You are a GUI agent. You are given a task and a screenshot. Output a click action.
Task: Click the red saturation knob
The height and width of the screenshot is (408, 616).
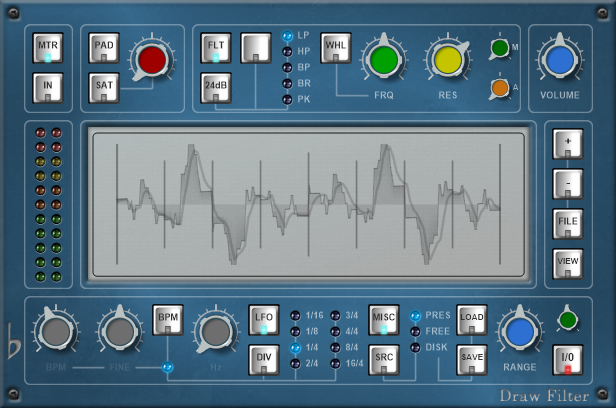(x=153, y=59)
